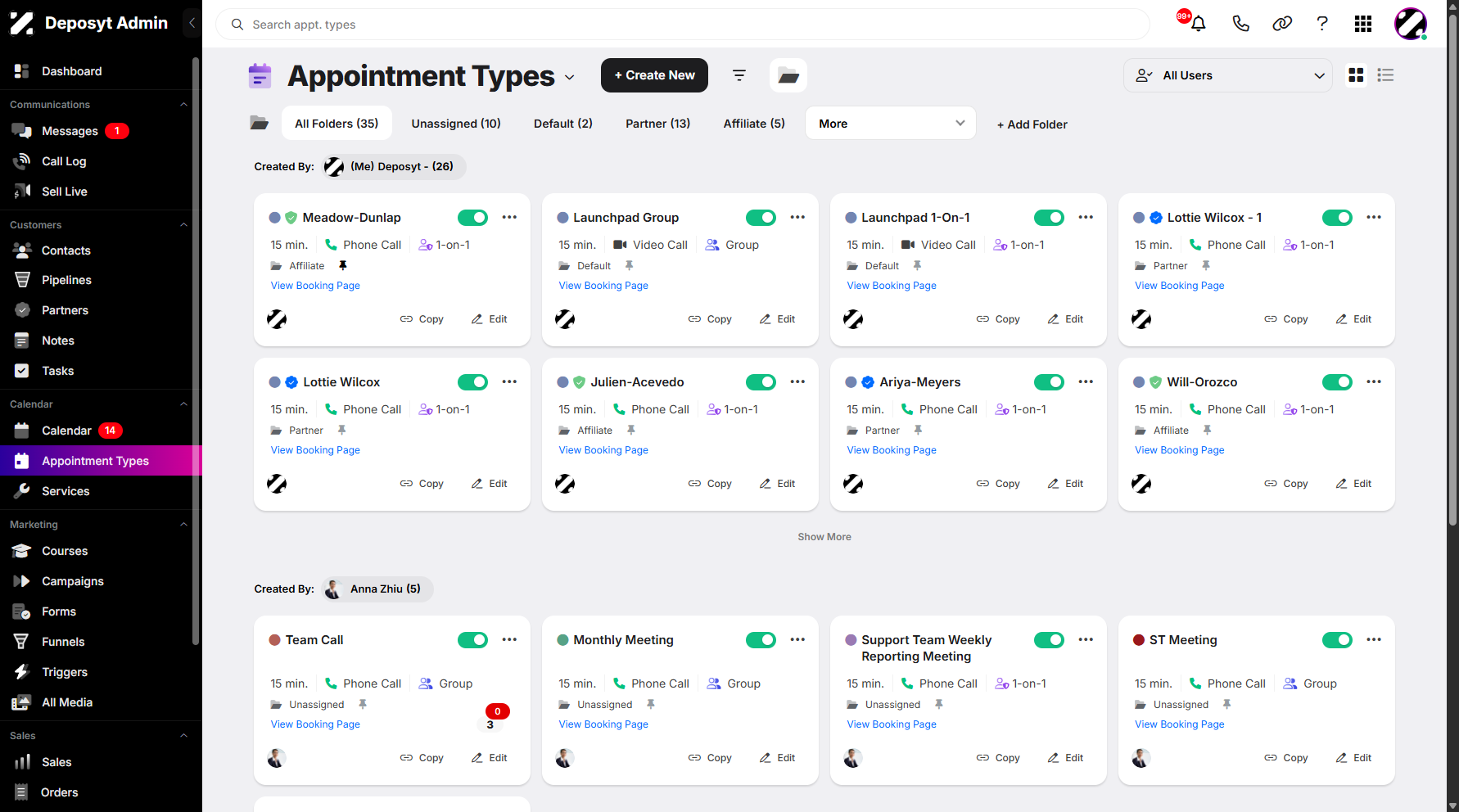This screenshot has width=1459, height=812.
Task: Collapse the Communications sidebar section
Action: pos(183,105)
